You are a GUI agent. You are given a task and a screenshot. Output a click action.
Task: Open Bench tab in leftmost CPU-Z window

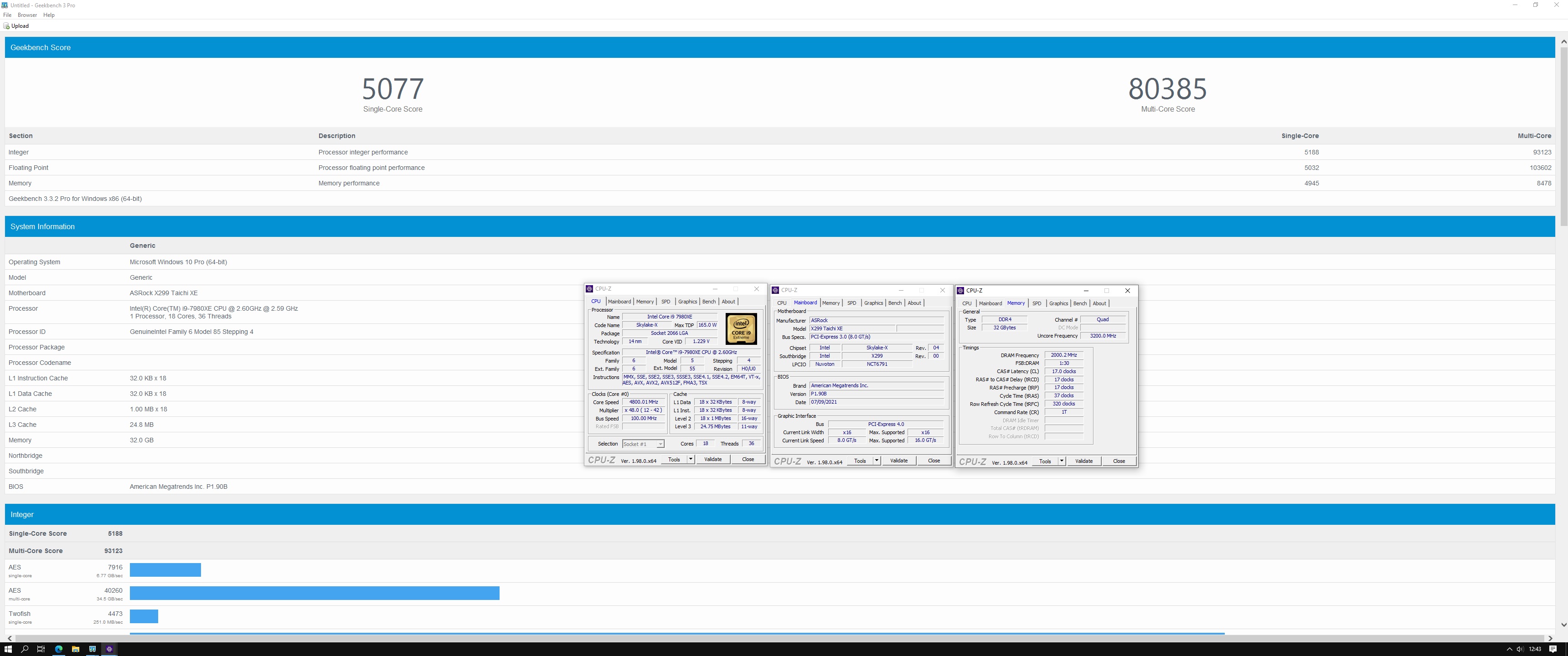[709, 302]
